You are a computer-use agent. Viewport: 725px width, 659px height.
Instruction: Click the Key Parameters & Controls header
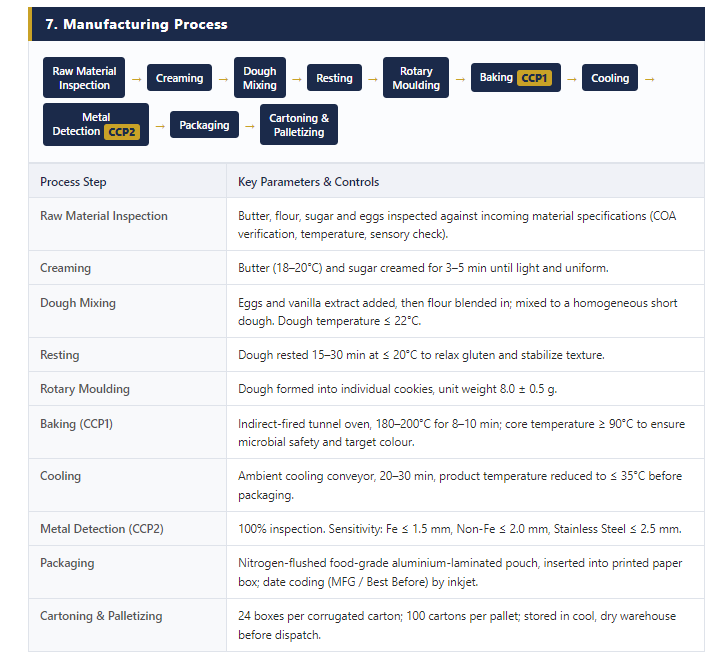[x=308, y=182]
